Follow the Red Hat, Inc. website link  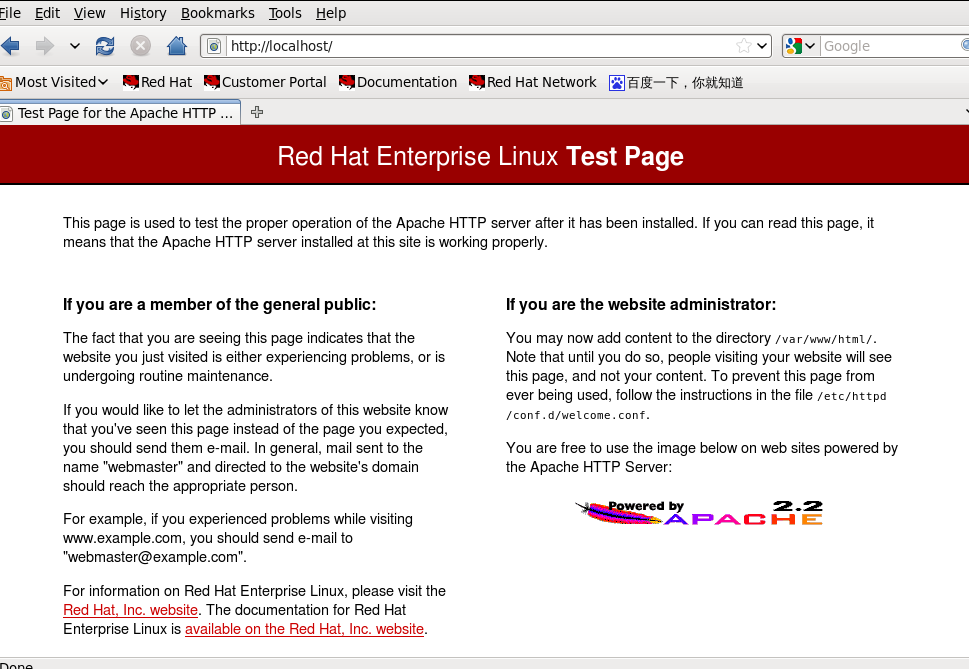click(130, 610)
